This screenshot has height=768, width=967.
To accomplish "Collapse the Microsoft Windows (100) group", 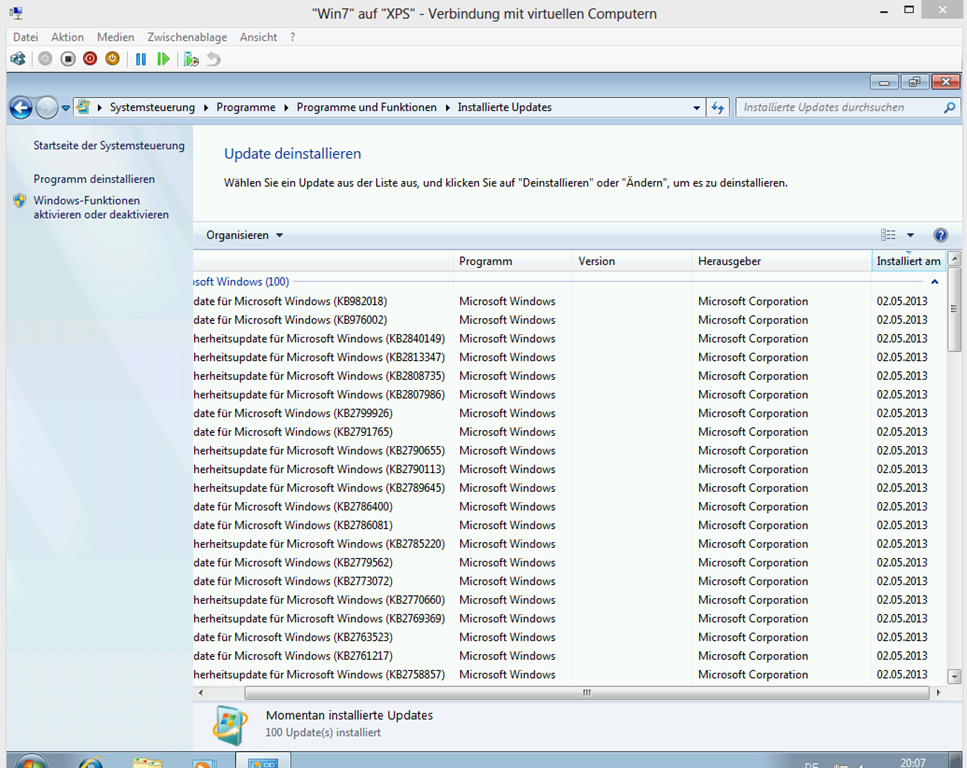I will pos(935,282).
